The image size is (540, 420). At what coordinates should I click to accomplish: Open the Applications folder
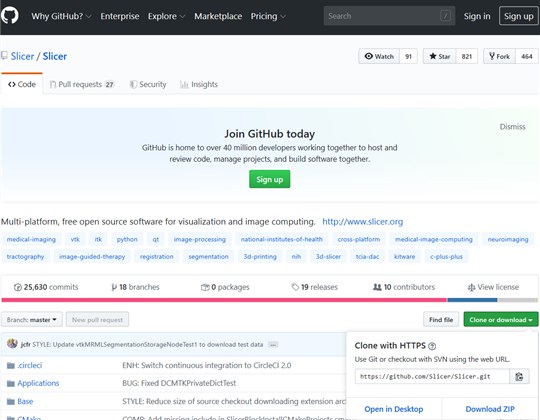pos(38,383)
